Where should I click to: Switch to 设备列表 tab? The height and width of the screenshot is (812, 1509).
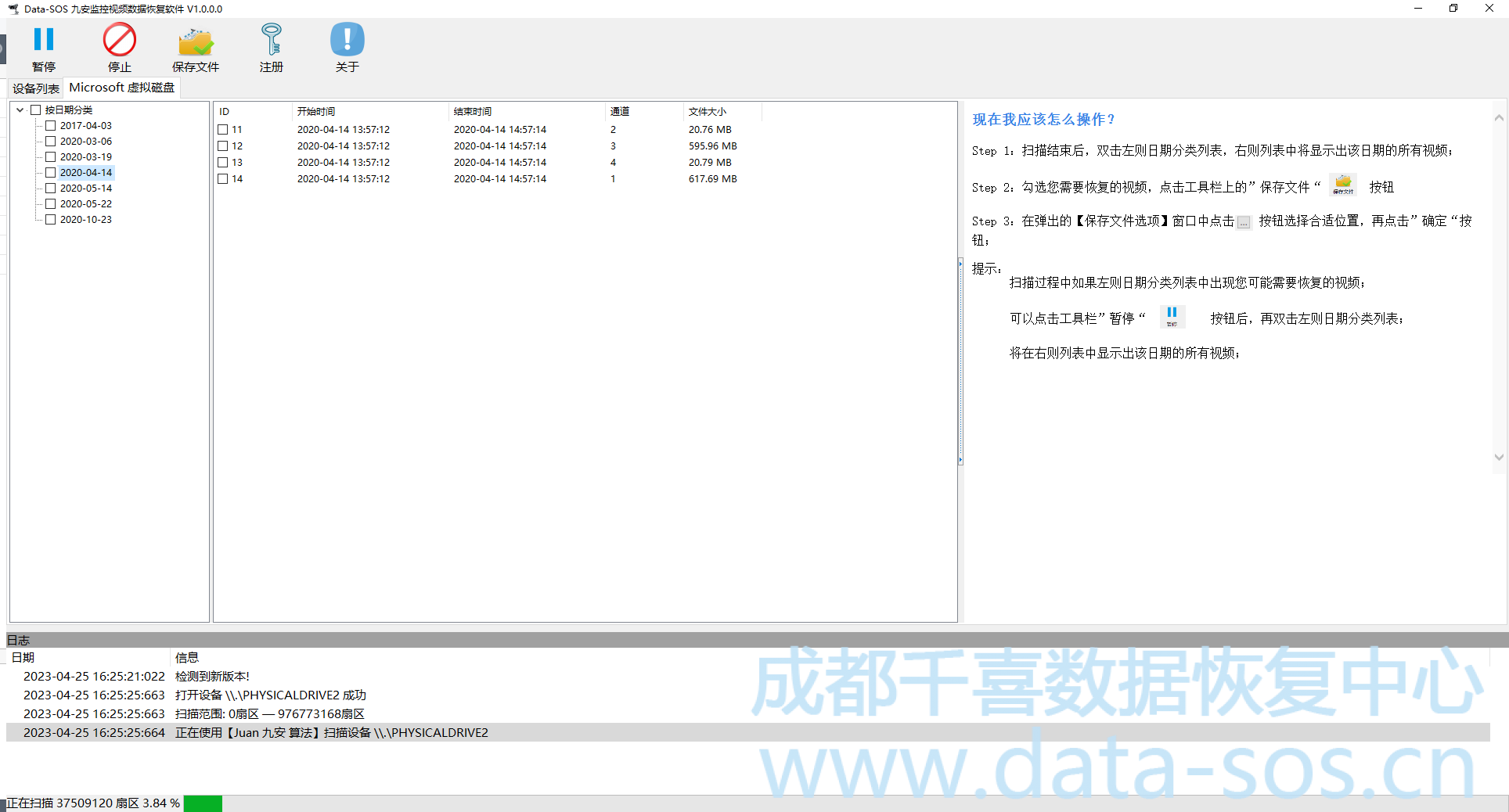(36, 88)
